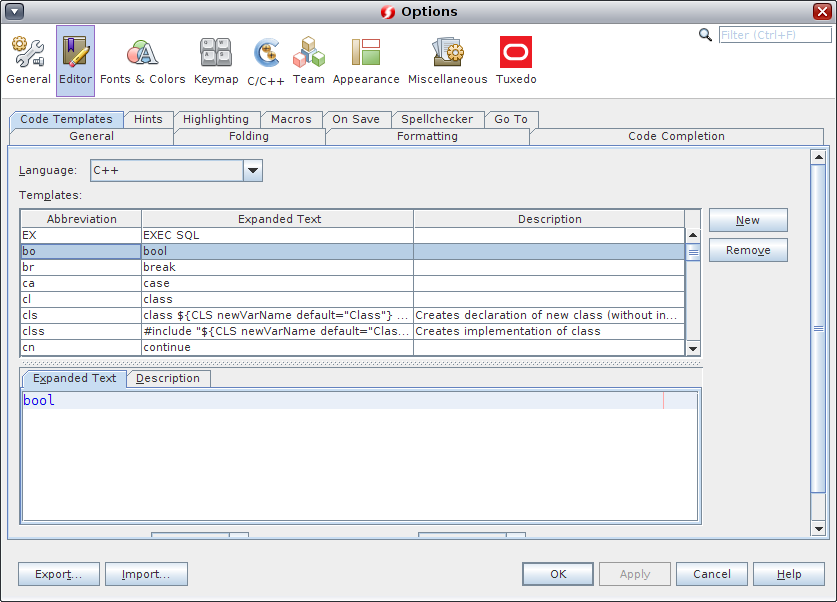Switch to the Macros tab

click(291, 119)
